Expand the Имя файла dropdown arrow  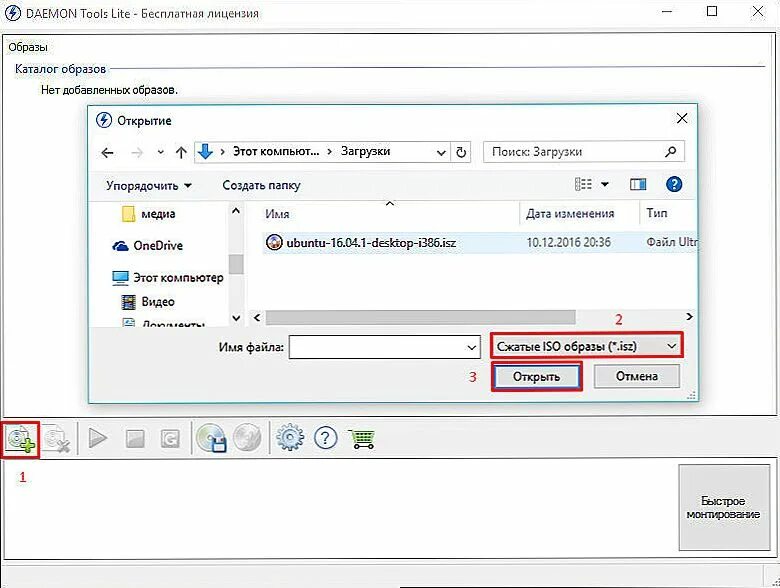point(472,347)
